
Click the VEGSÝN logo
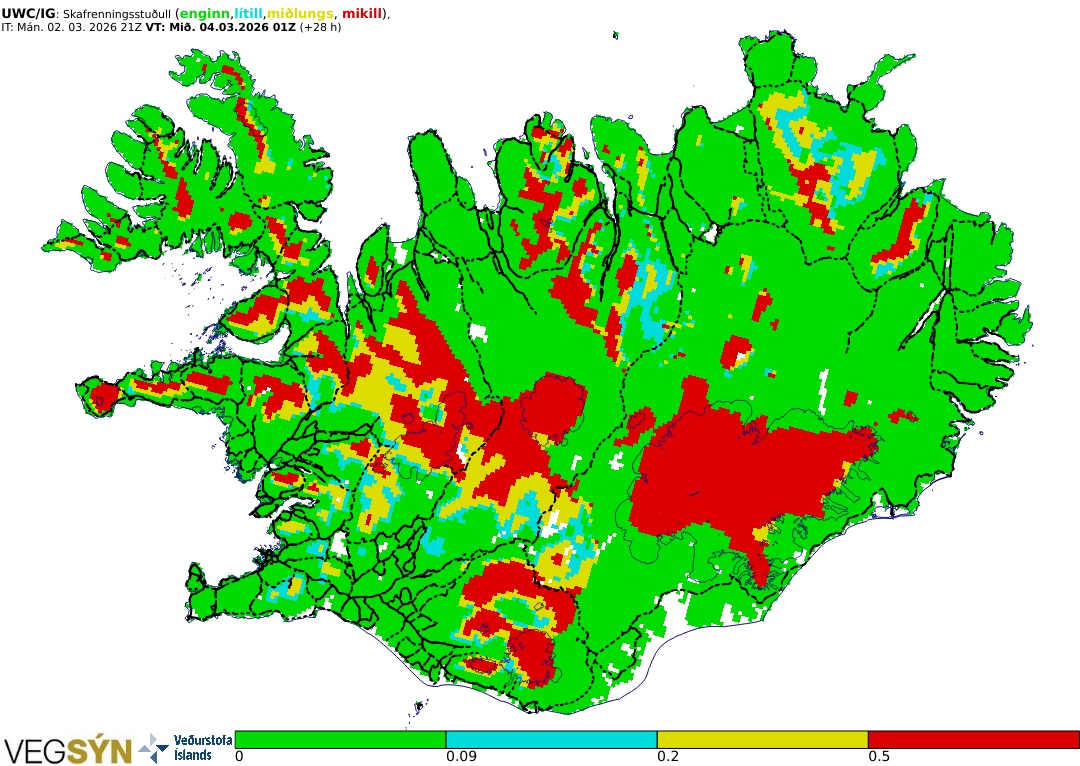click(68, 750)
